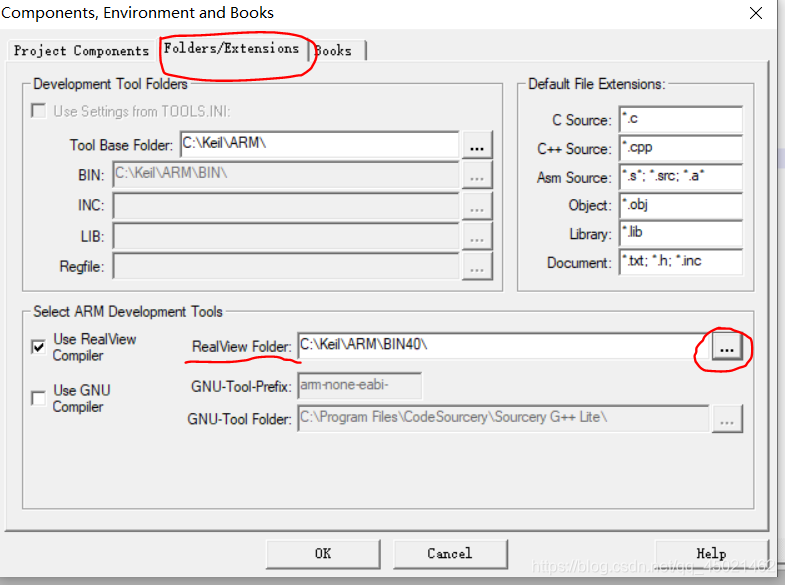Screen dimensions: 785x585
Task: Click the LIB folder field
Action: [286, 236]
